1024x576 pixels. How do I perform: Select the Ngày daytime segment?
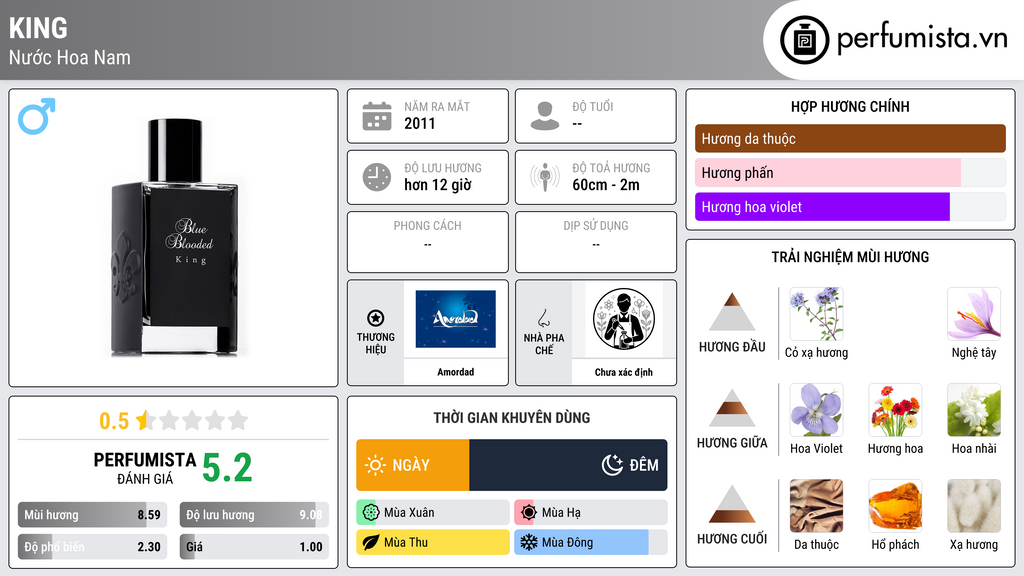point(413,465)
